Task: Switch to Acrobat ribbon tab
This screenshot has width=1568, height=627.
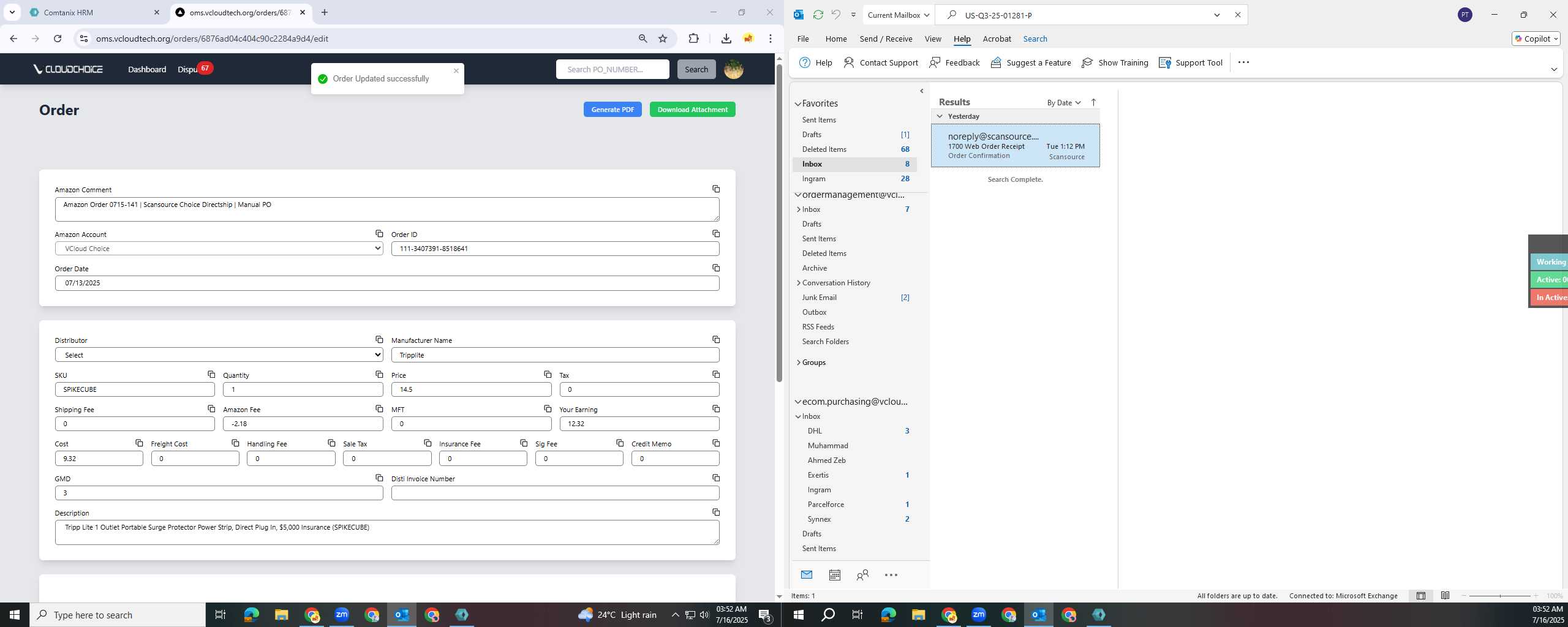Action: pyautogui.click(x=997, y=39)
